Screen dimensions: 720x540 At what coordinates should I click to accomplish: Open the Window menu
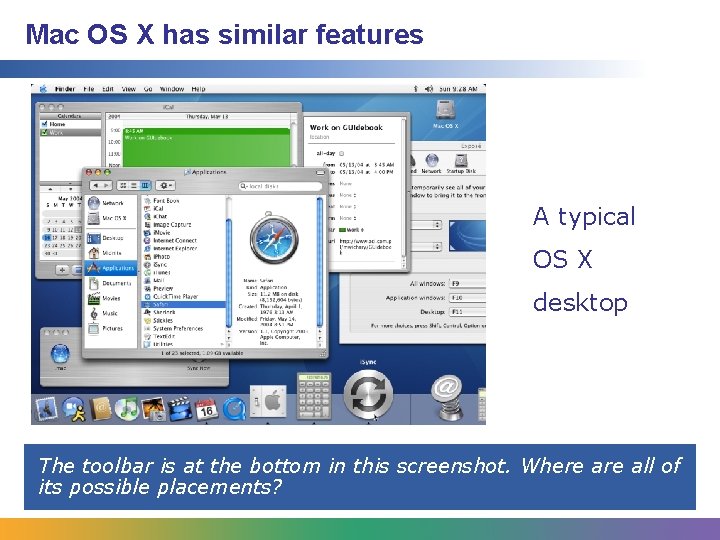[x=172, y=89]
